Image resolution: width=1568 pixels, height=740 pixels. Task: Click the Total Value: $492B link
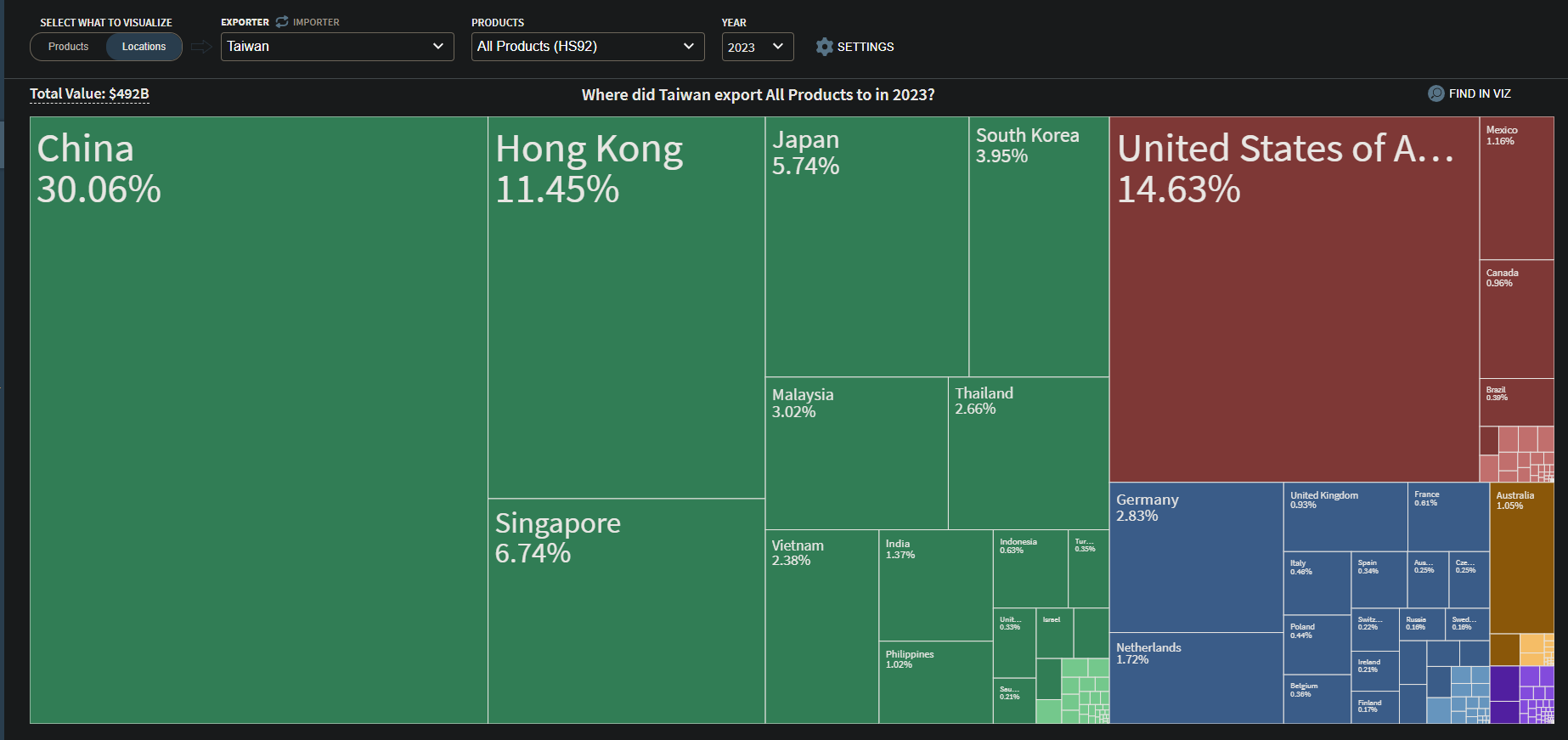pyautogui.click(x=89, y=94)
